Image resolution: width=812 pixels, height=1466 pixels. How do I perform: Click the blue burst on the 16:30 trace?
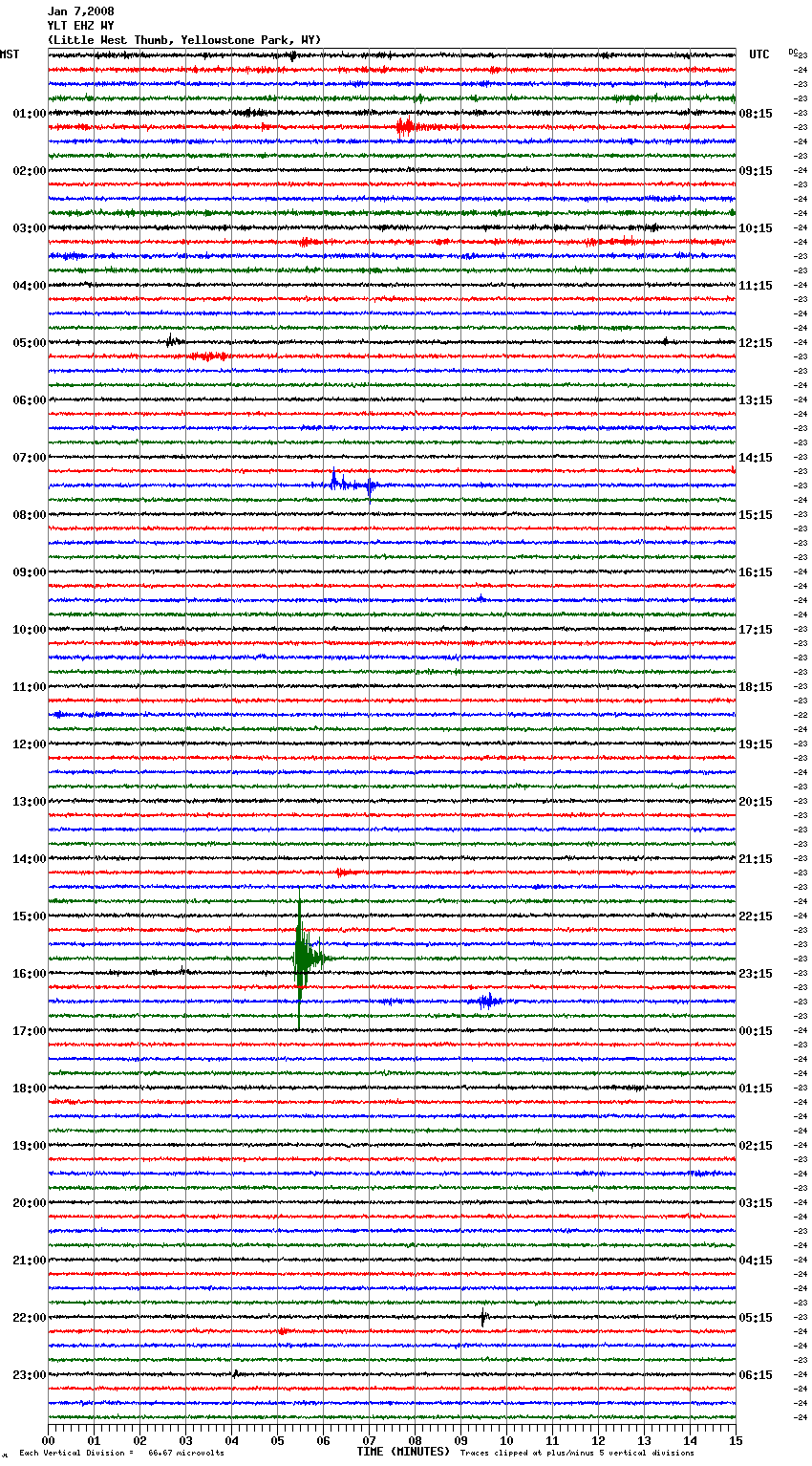pos(489,1001)
